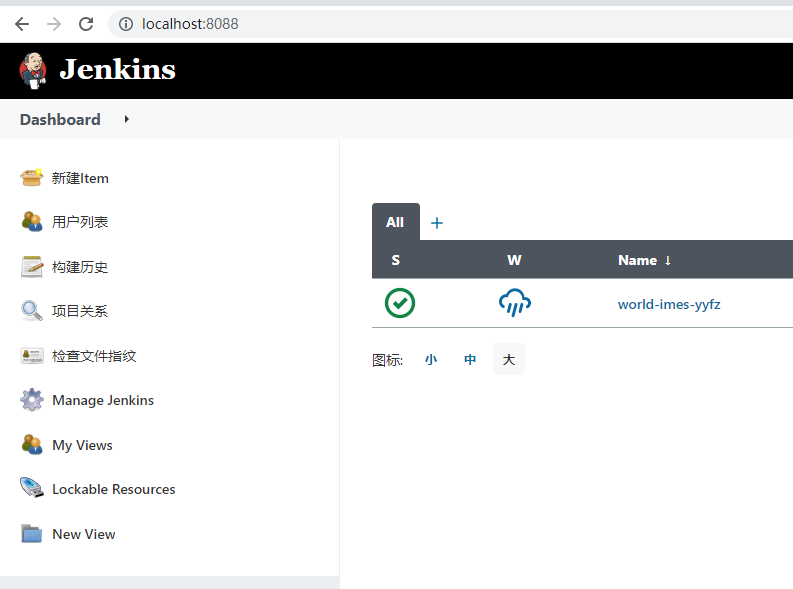Open Lockable Resources link
793x589 pixels.
pos(114,489)
